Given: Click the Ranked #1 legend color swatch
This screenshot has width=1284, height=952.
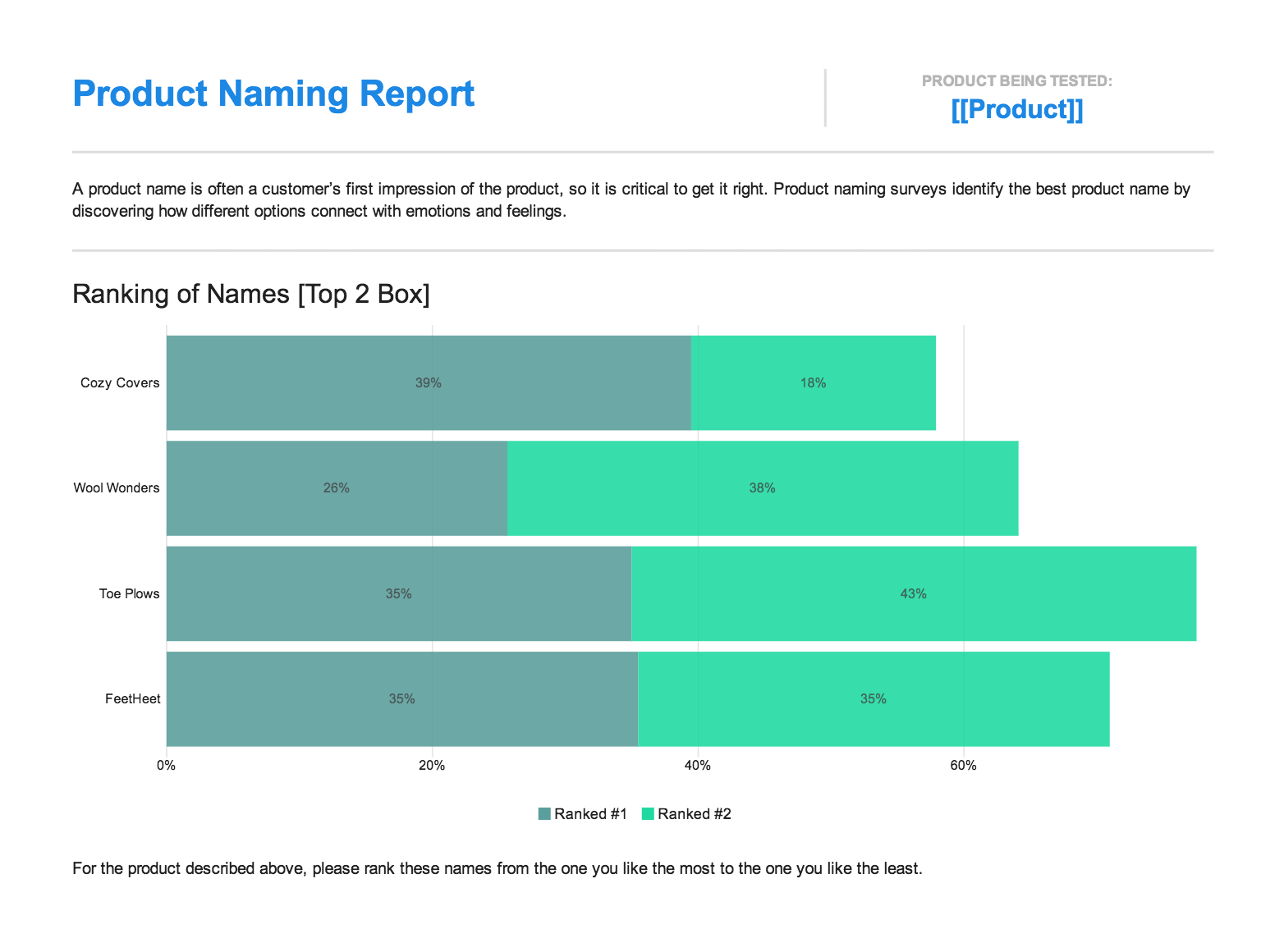Looking at the screenshot, I should pyautogui.click(x=544, y=814).
